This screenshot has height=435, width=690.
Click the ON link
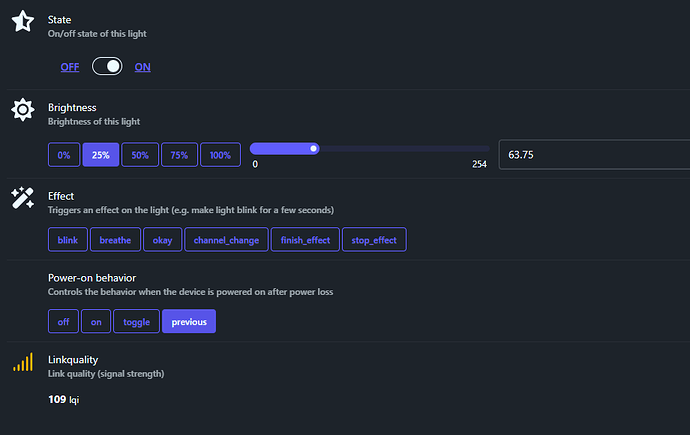point(143,67)
